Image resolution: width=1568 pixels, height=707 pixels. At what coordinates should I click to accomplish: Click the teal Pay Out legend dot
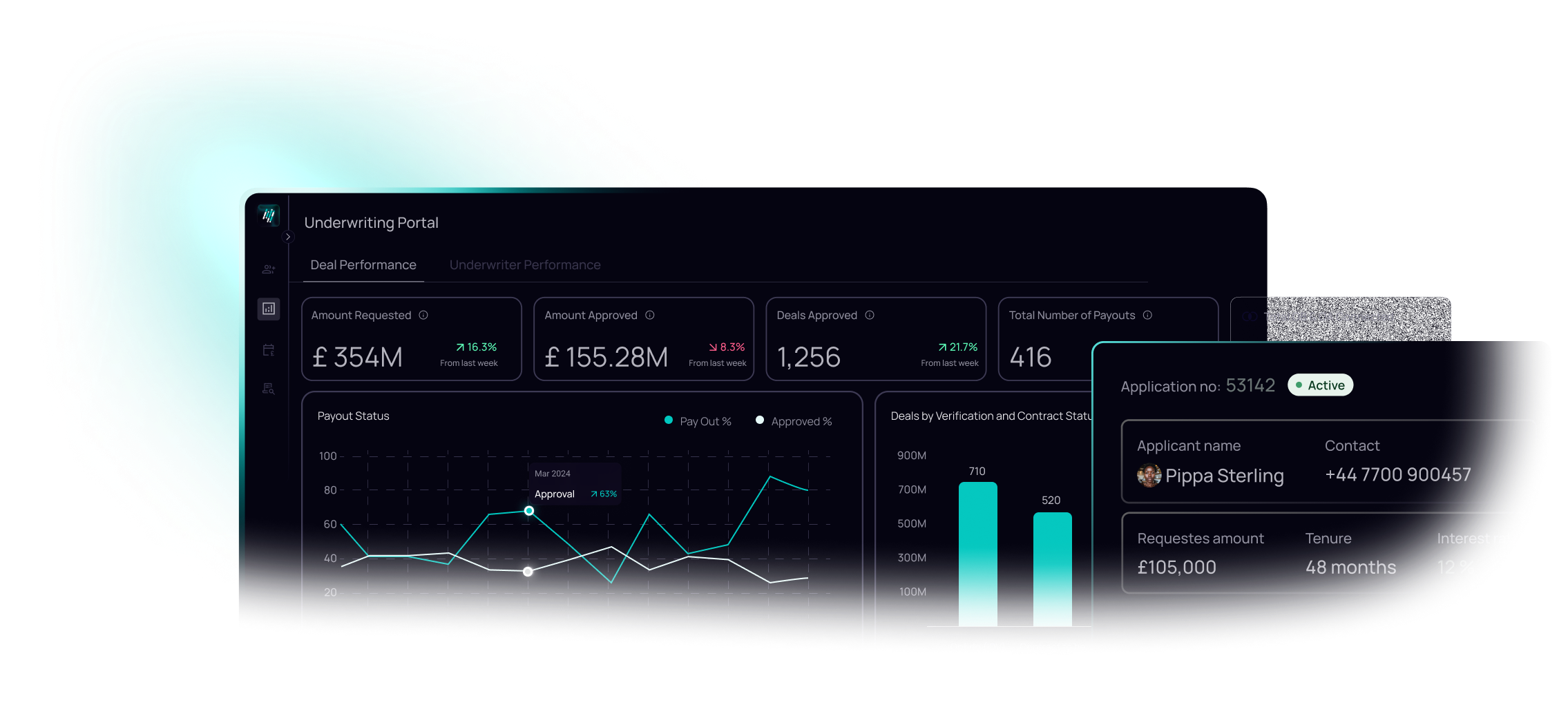[x=669, y=420]
